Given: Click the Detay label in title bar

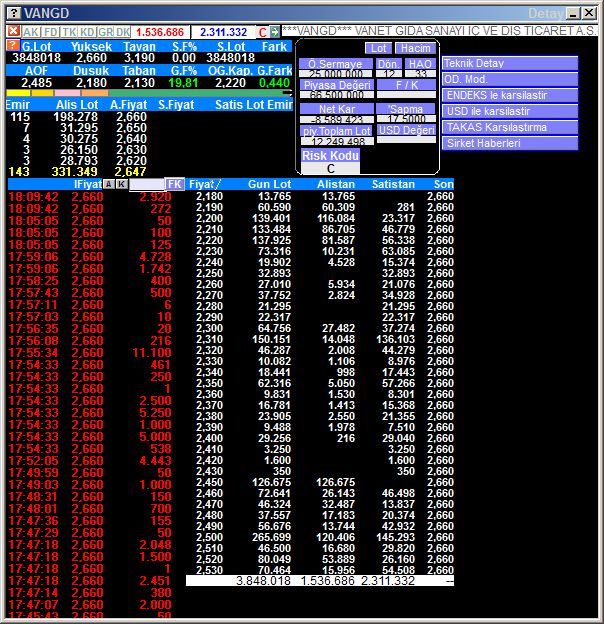Looking at the screenshot, I should (x=546, y=14).
